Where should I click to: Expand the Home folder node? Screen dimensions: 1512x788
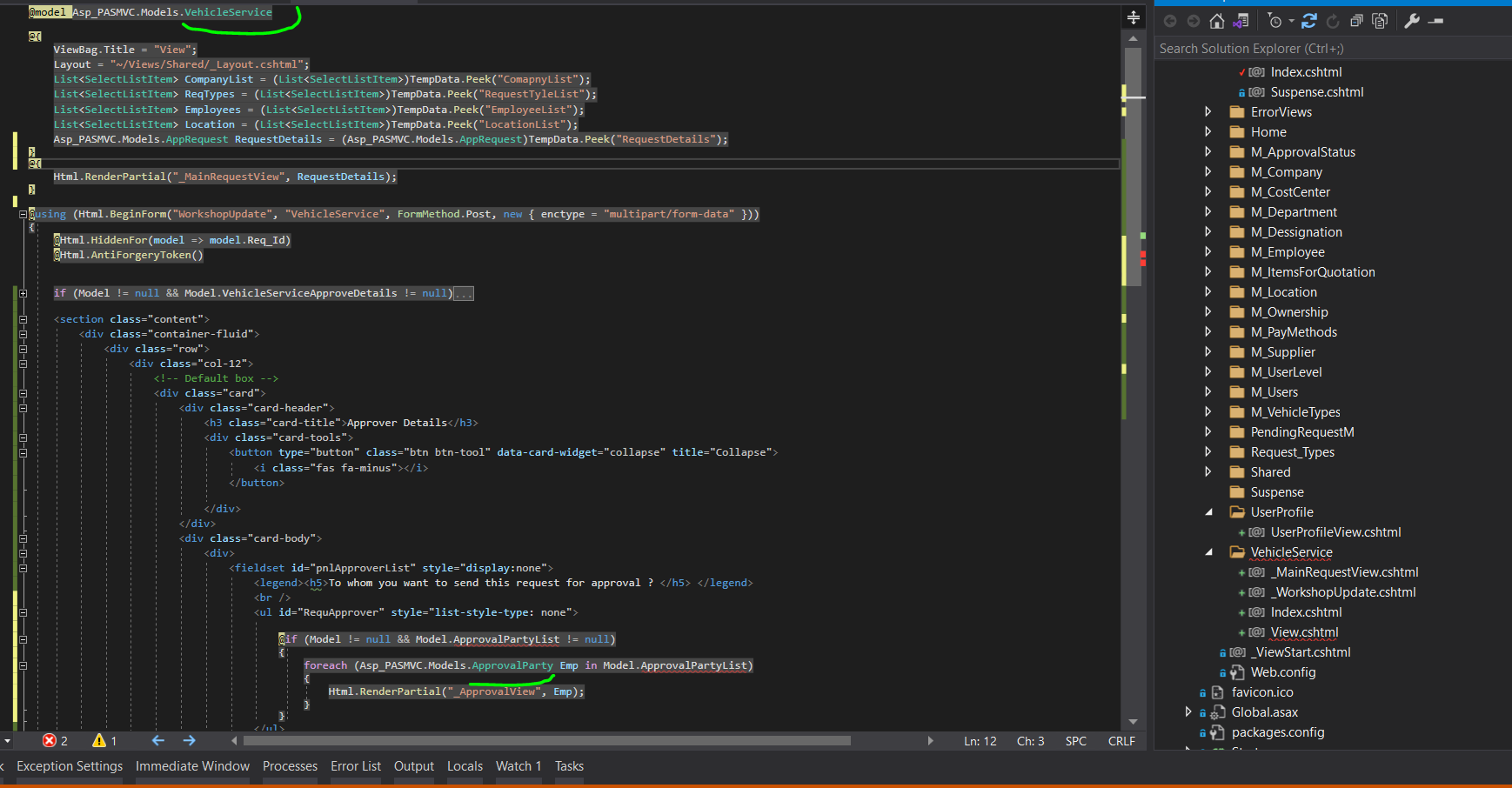coord(1208,132)
